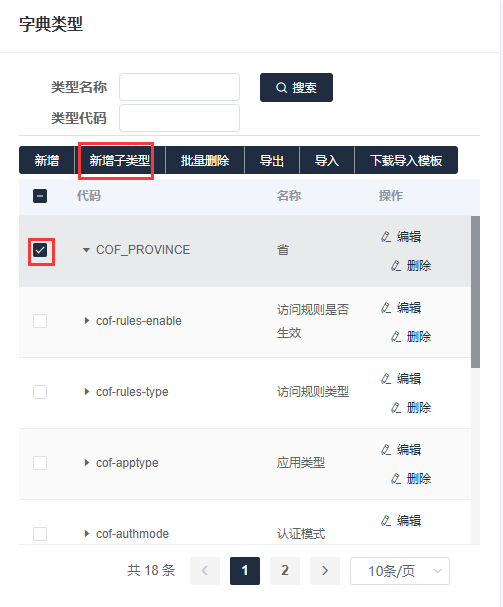Expand the cof-rules-type tree node
The height and width of the screenshot is (607, 503).
pos(87,392)
